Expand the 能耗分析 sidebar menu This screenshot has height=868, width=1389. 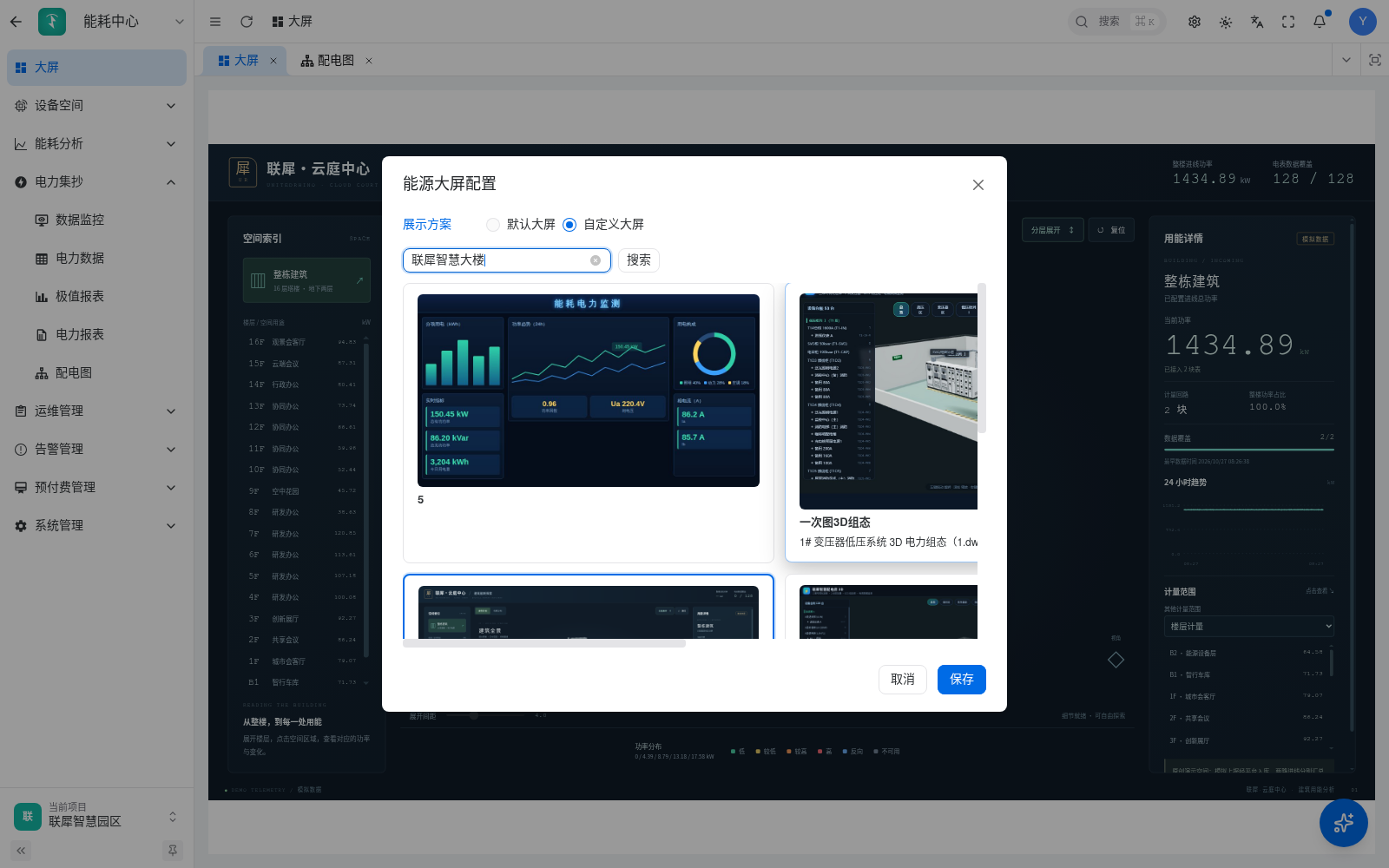pos(96,144)
